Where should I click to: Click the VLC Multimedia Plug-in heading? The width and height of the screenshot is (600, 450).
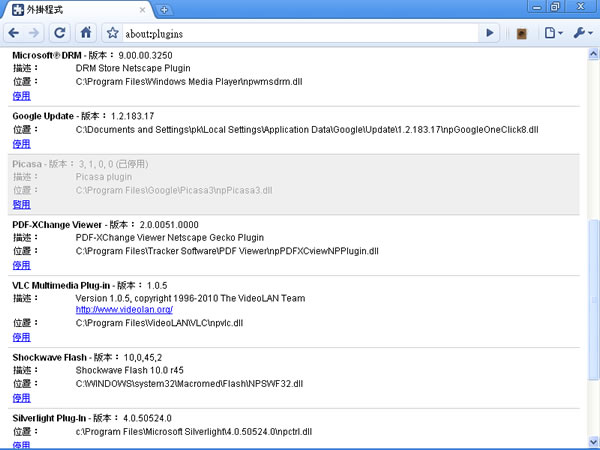61,285
